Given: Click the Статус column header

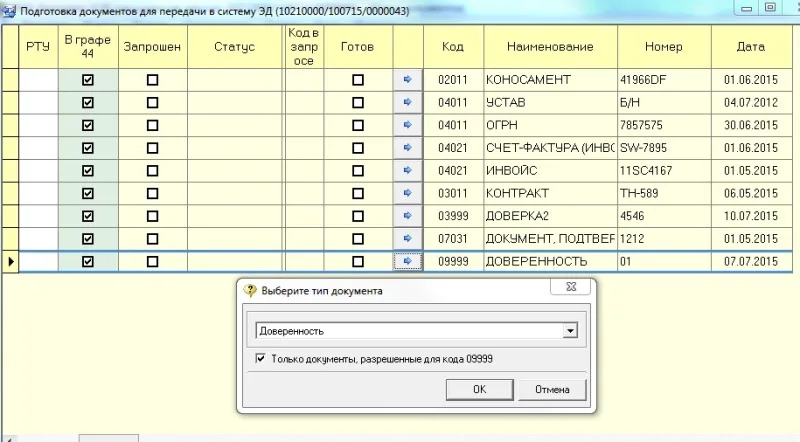Looking at the screenshot, I should pos(235,47).
